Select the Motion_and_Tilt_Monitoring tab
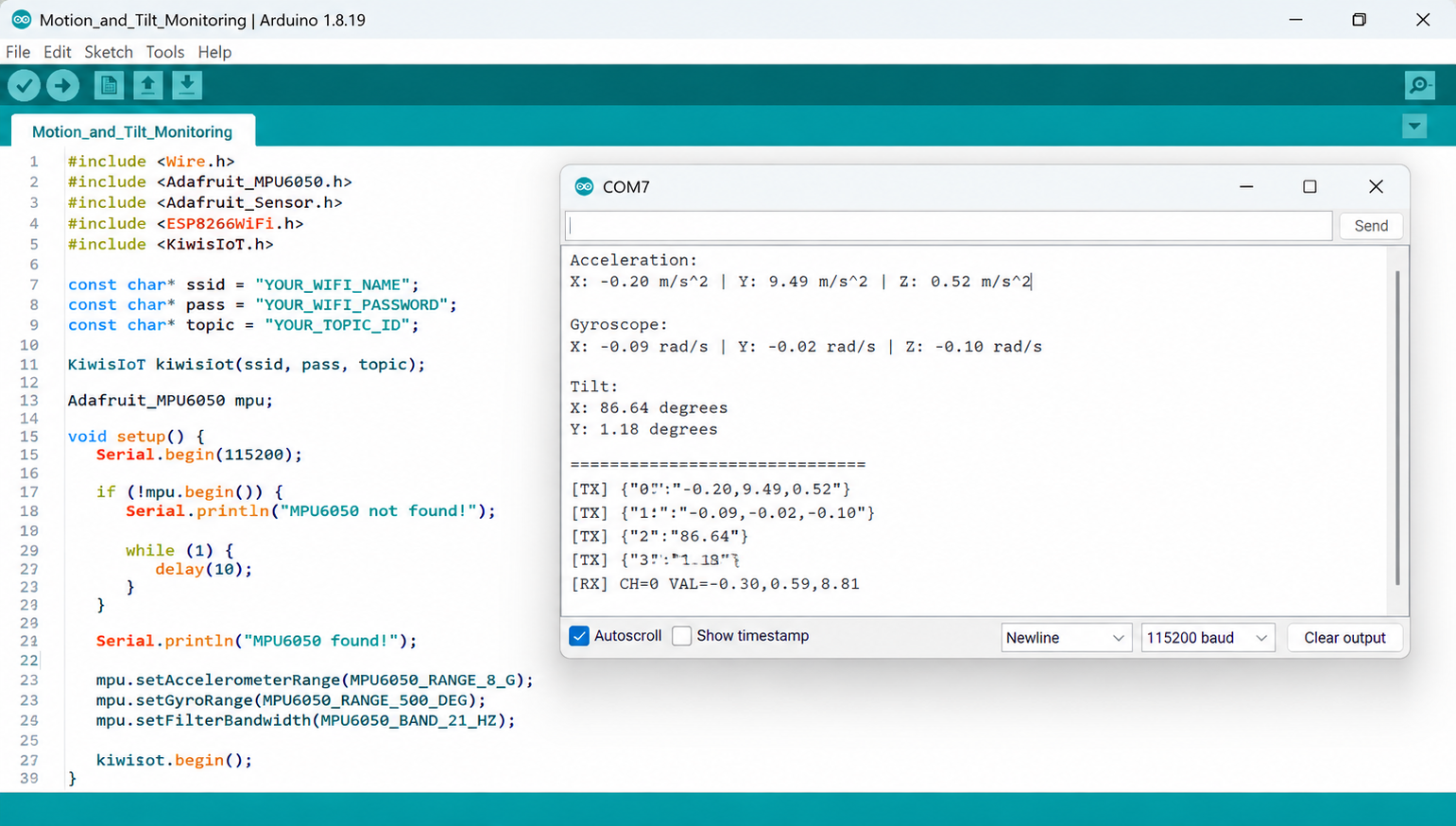This screenshot has width=1456, height=826. pos(132,131)
